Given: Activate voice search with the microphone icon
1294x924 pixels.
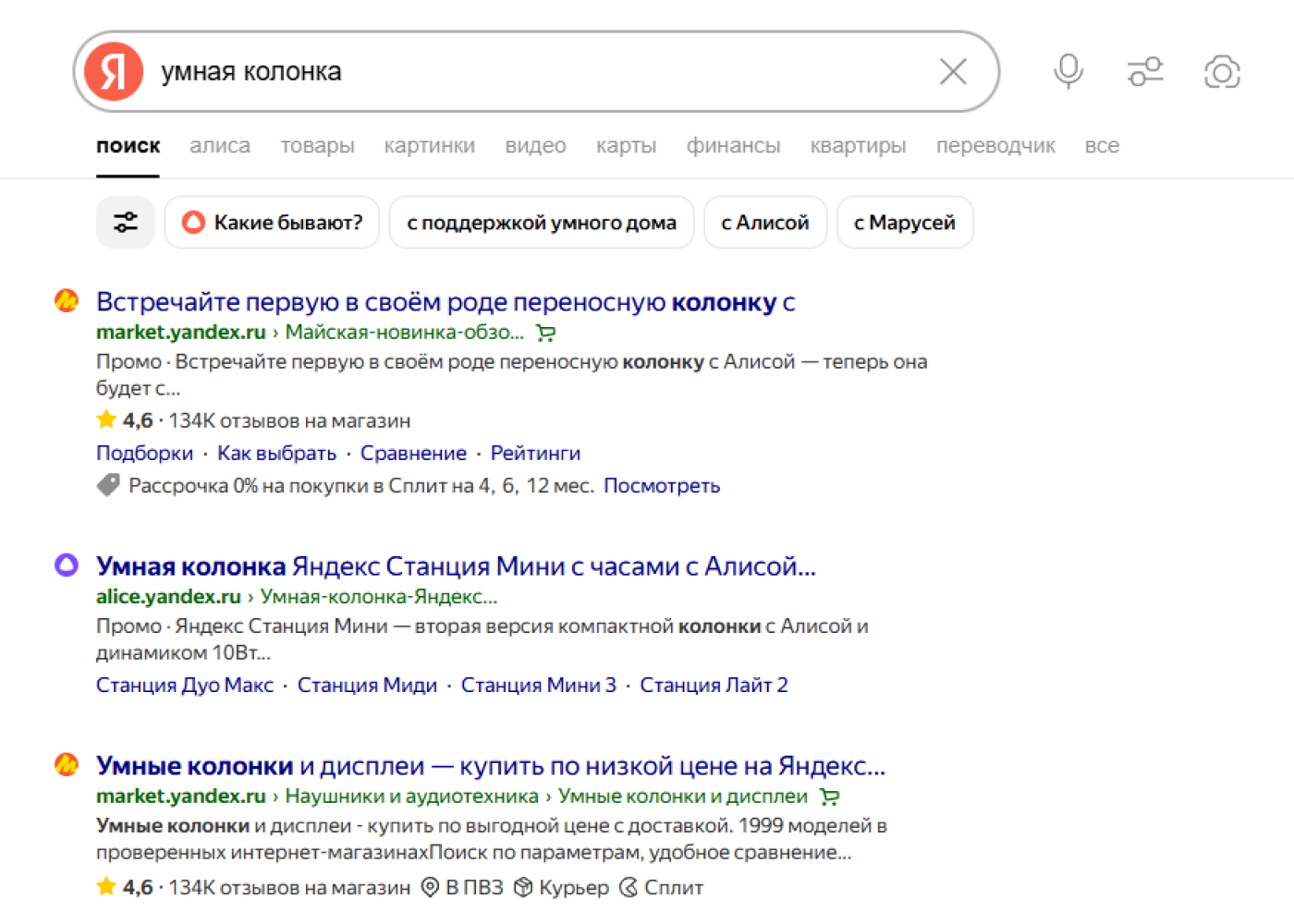Looking at the screenshot, I should 1068,70.
